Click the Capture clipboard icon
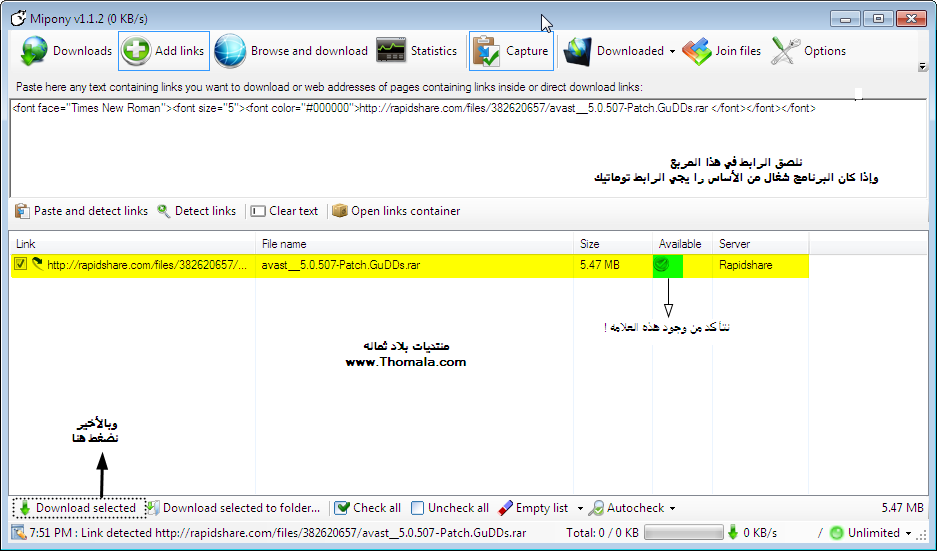This screenshot has width=937, height=551. [x=486, y=51]
